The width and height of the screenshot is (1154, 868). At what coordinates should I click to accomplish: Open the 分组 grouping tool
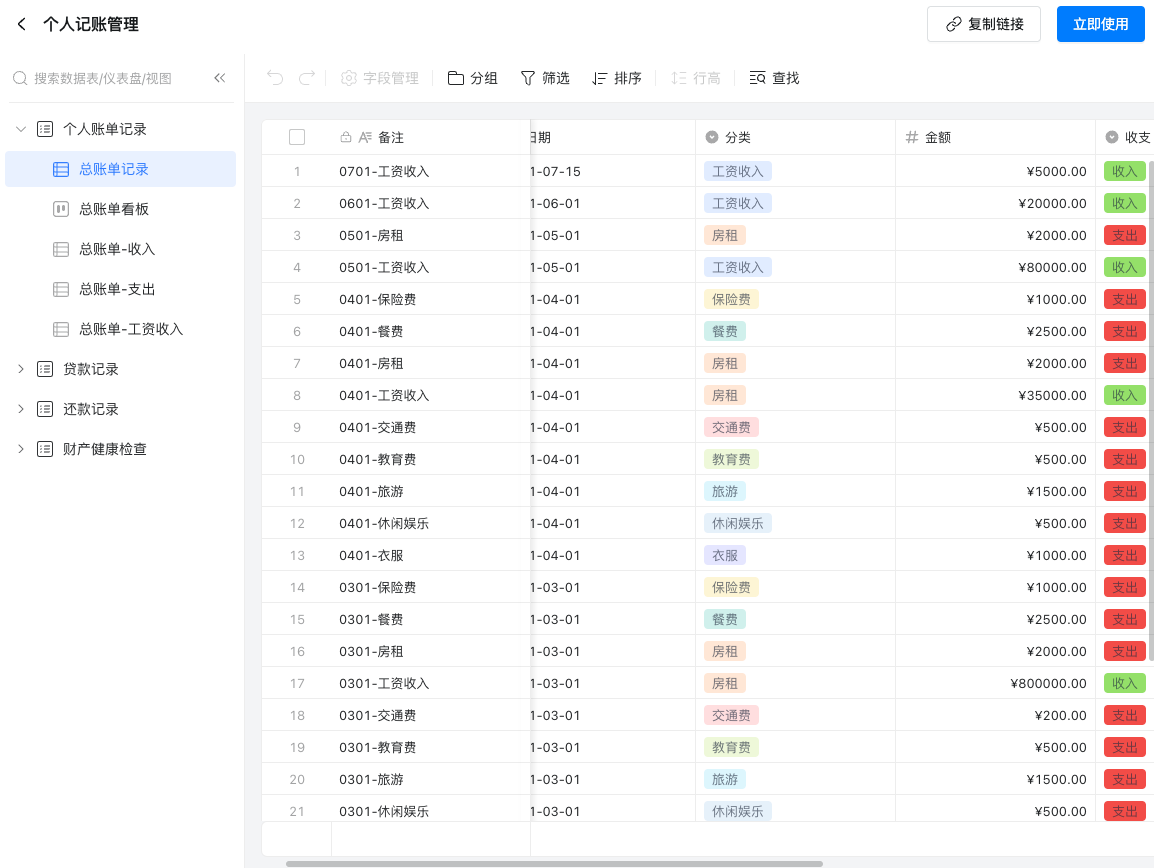tap(471, 77)
